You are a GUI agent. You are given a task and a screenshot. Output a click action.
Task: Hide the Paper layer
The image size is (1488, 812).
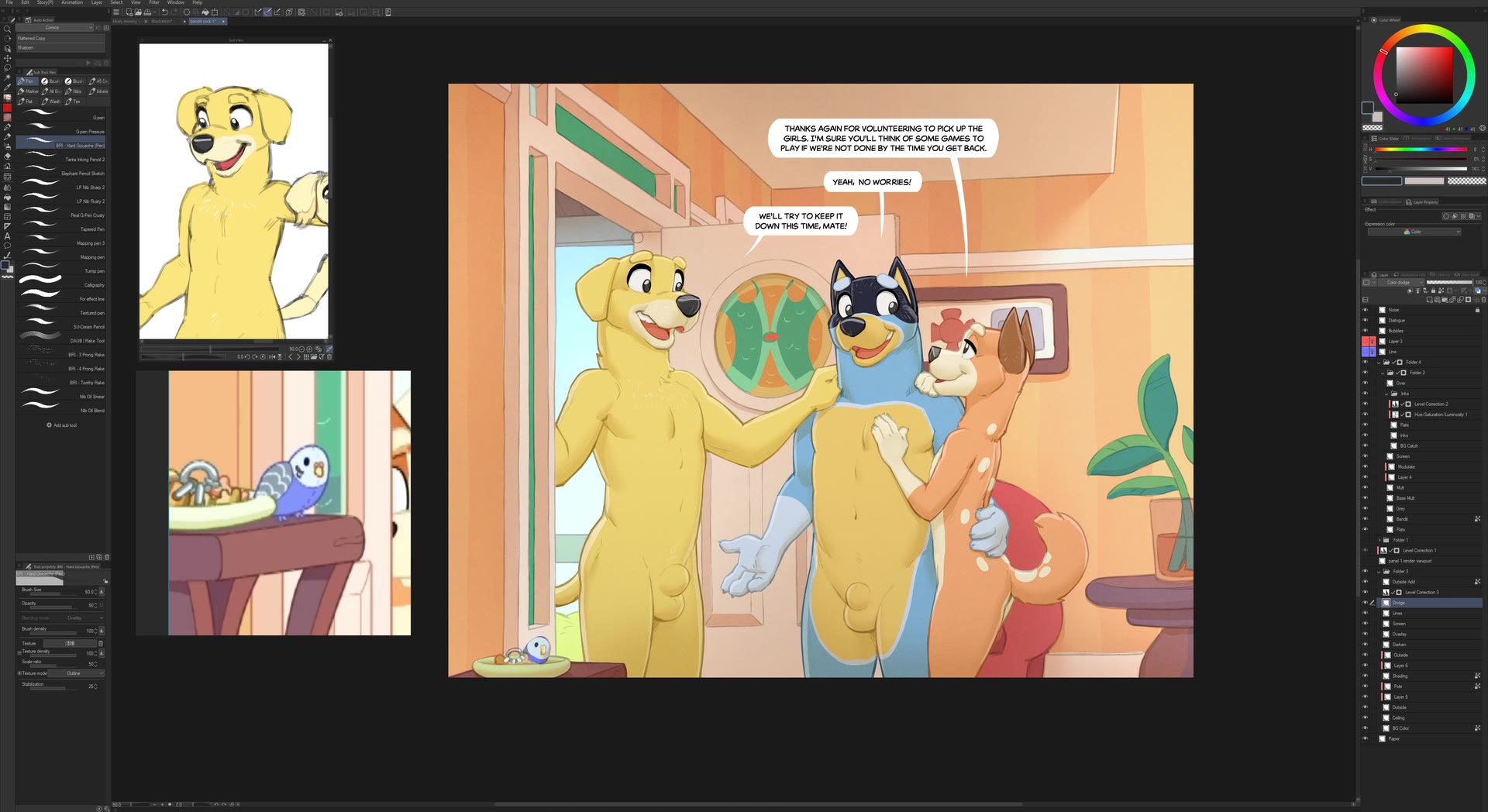pos(1366,738)
